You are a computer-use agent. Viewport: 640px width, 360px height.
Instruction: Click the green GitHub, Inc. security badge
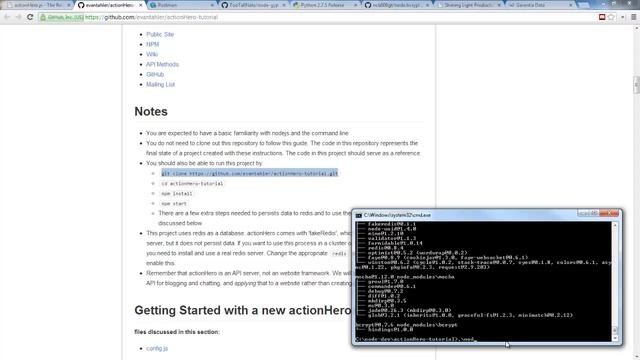pos(62,17)
